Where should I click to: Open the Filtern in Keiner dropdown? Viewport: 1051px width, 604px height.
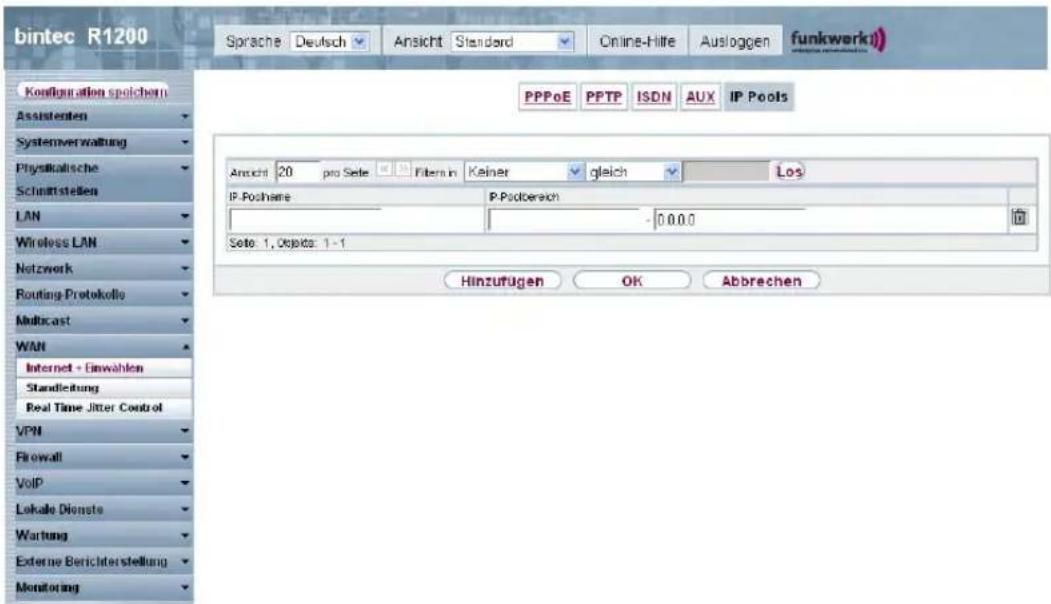523,172
